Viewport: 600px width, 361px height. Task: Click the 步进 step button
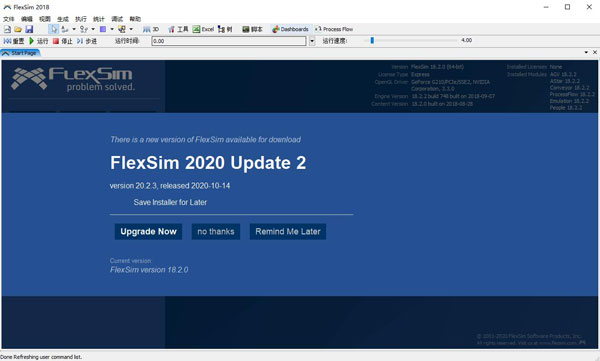86,41
